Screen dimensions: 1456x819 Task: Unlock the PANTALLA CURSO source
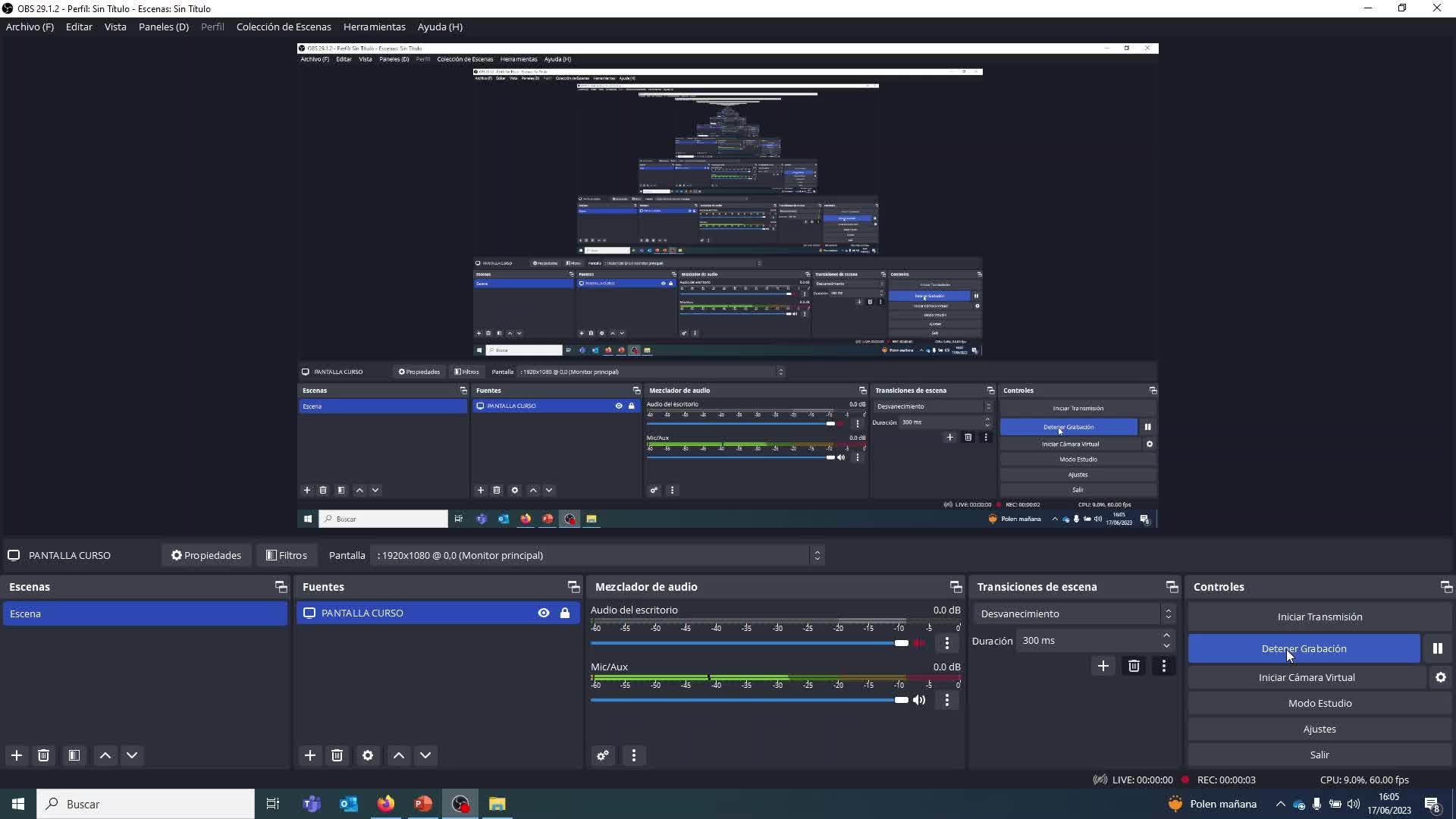coord(565,613)
